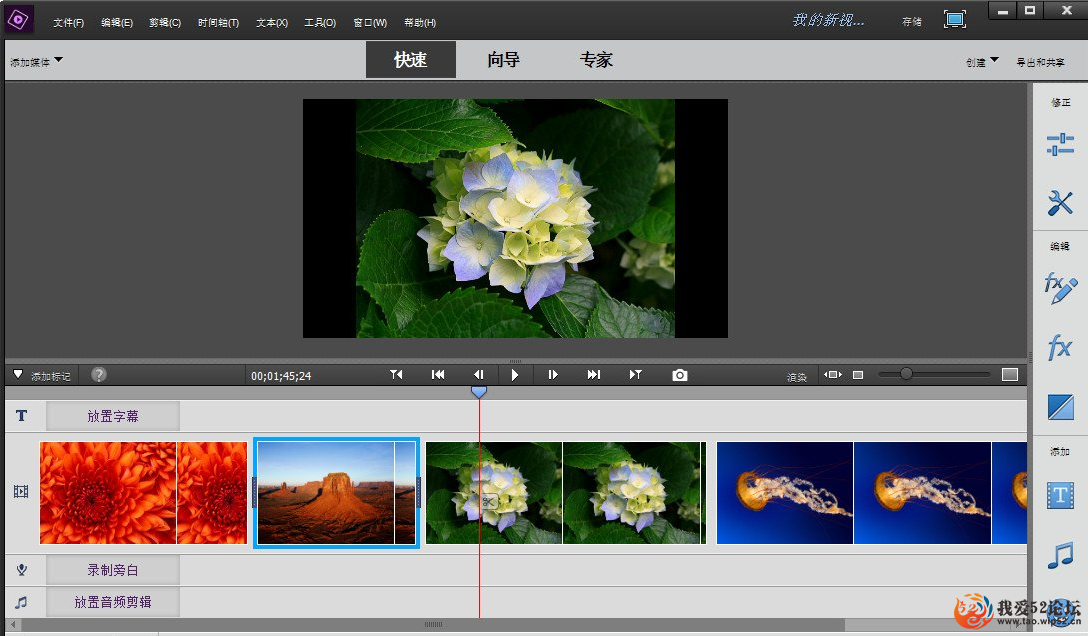
Task: Open the 工具(O) menu
Action: tap(320, 22)
